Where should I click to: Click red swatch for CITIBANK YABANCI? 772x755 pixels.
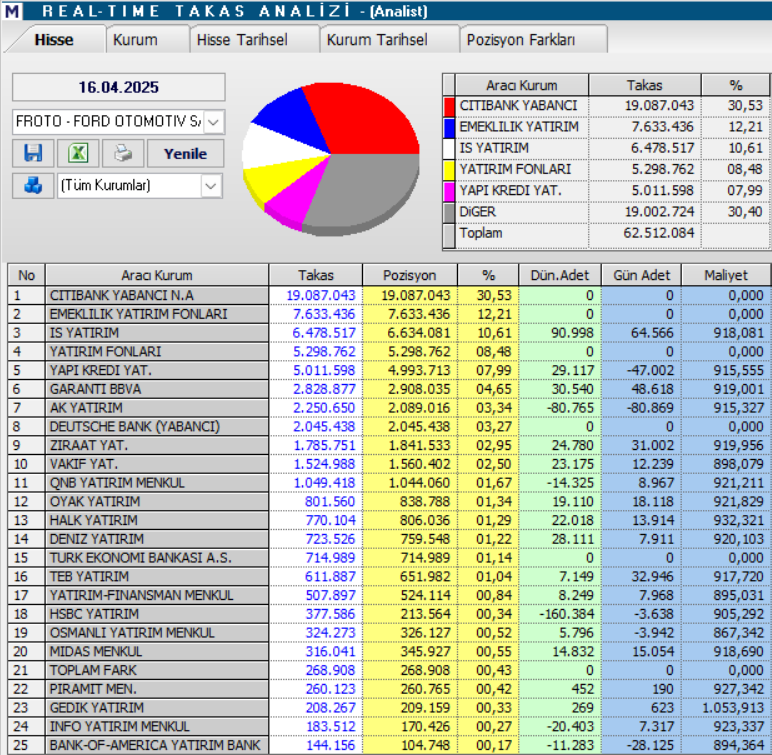[x=449, y=106]
